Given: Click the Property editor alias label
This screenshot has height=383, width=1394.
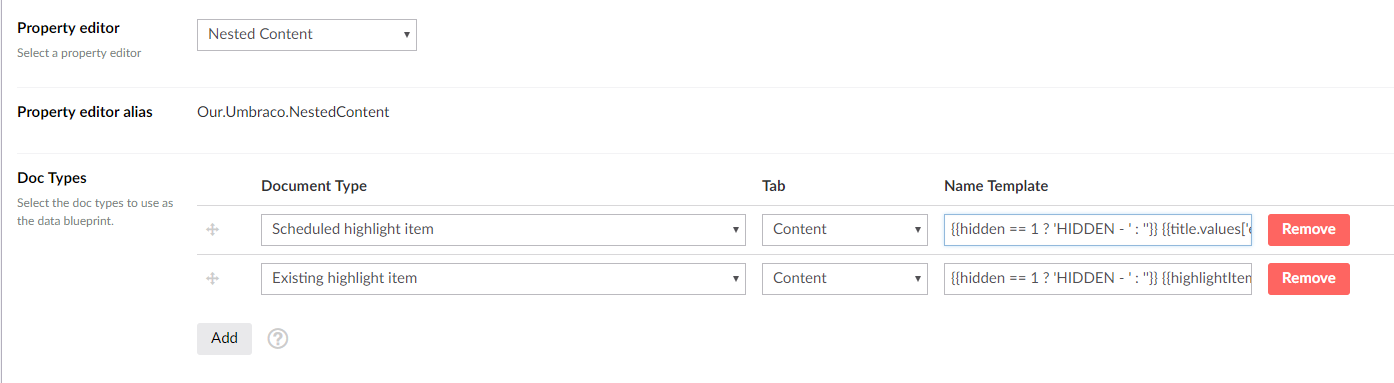Looking at the screenshot, I should [x=85, y=112].
